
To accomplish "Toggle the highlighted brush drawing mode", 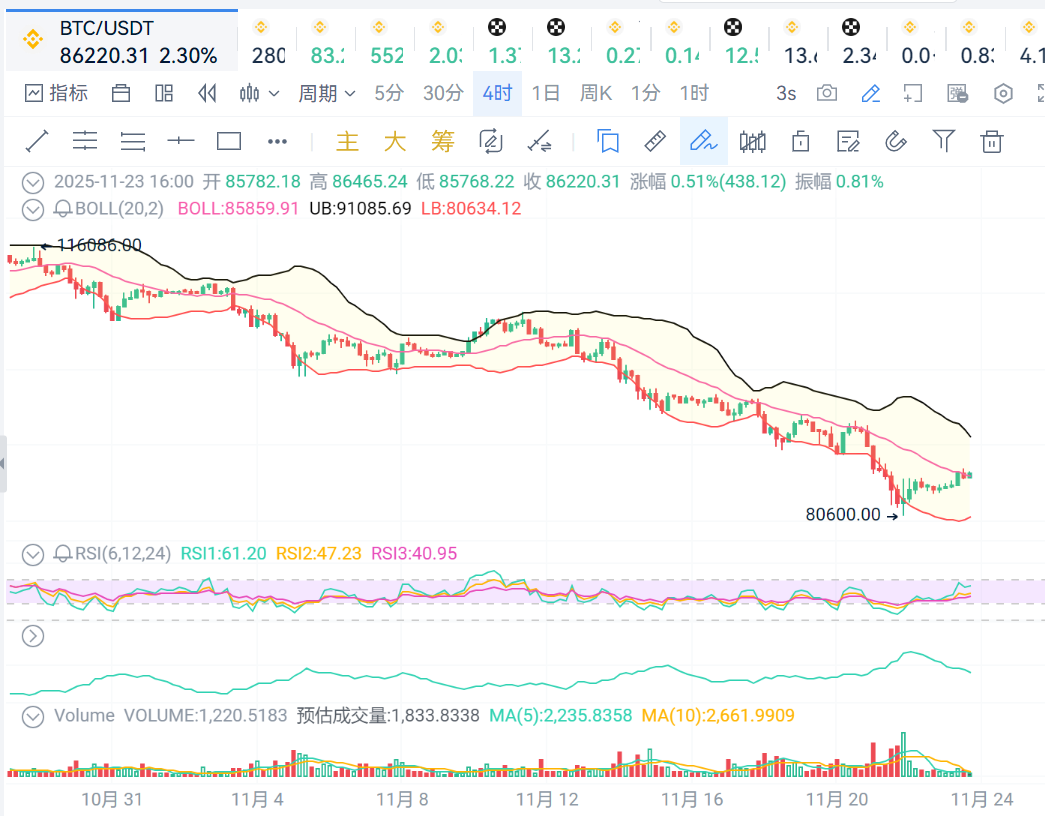I will (703, 141).
